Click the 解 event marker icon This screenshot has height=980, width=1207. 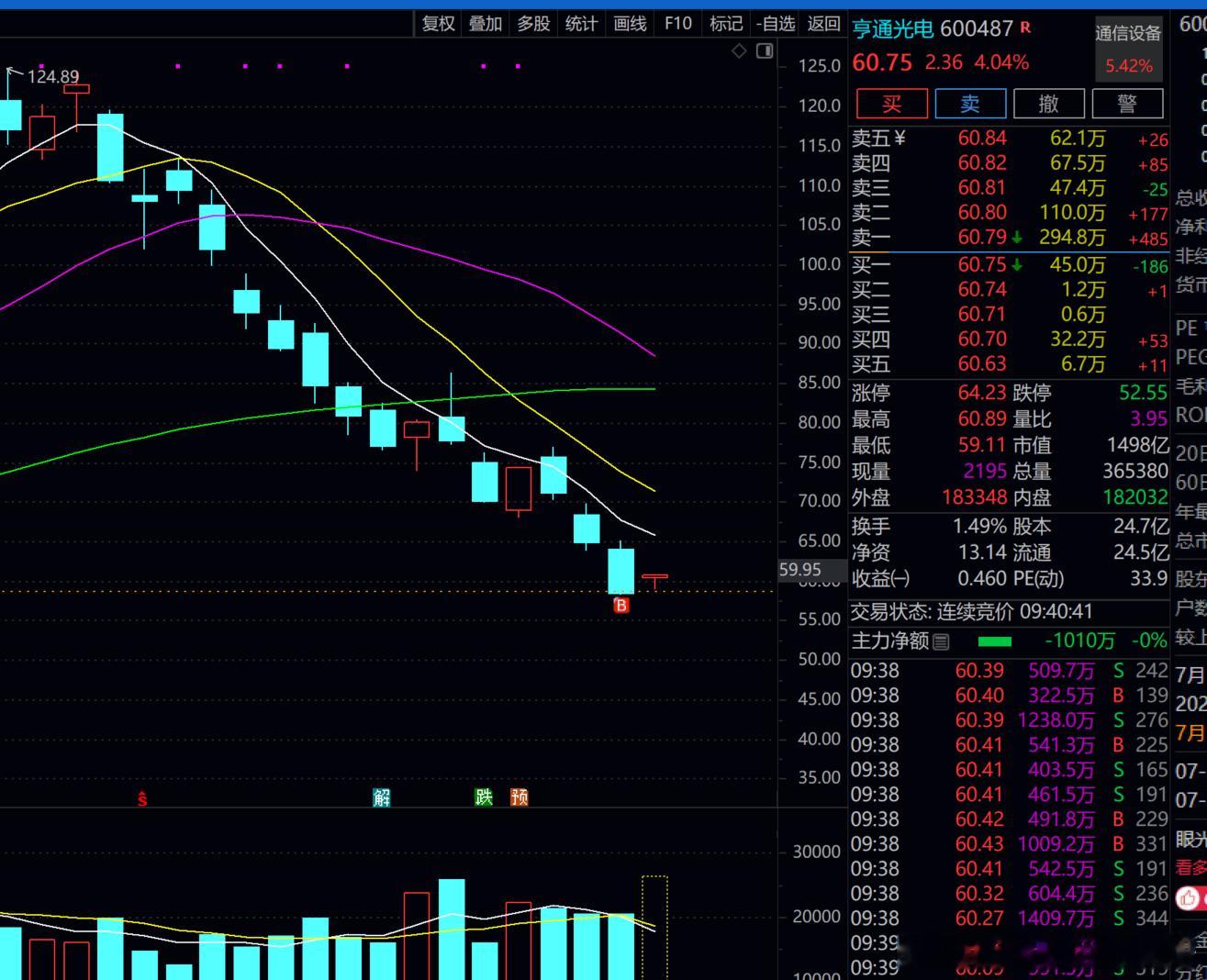(382, 796)
